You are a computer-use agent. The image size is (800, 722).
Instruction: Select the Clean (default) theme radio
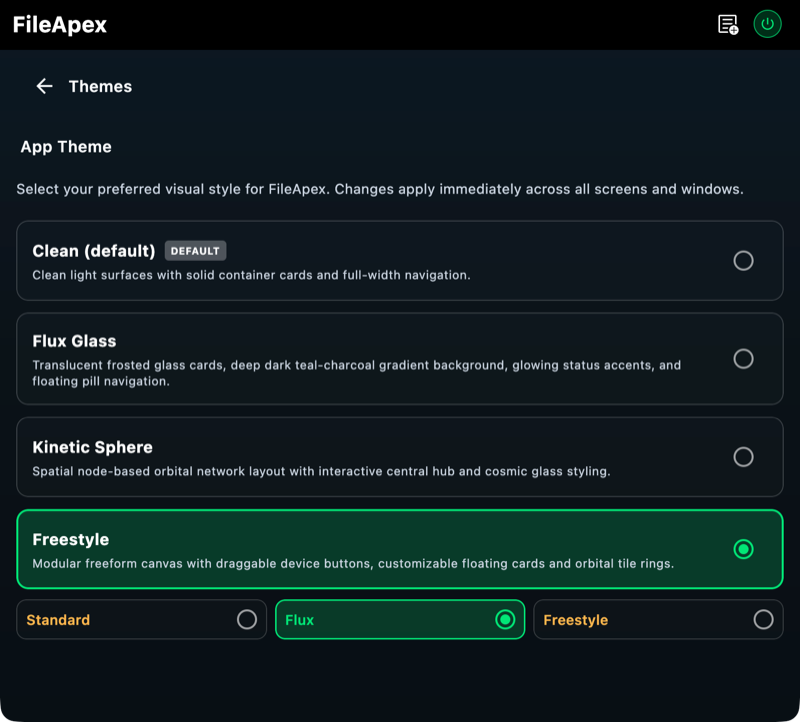(x=743, y=261)
